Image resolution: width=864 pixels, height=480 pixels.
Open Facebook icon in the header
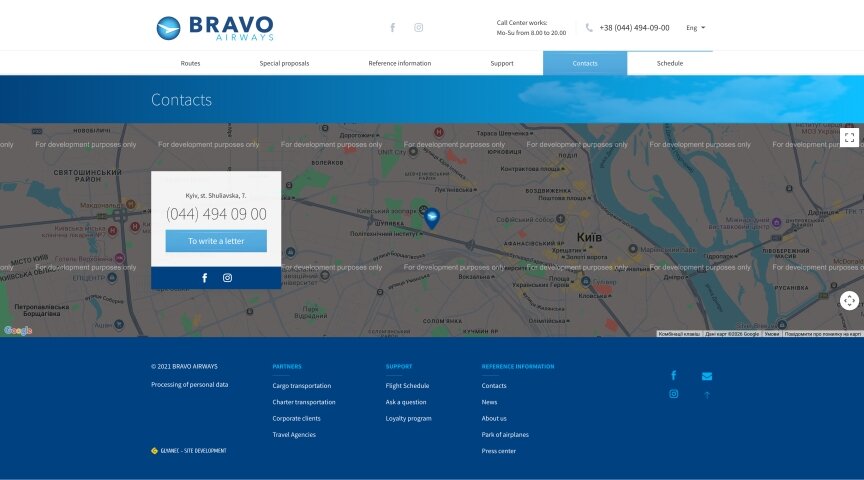click(392, 28)
